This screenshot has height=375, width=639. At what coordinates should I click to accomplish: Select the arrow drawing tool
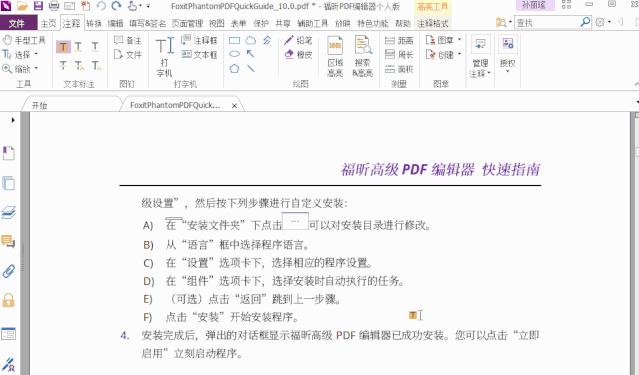(x=250, y=54)
